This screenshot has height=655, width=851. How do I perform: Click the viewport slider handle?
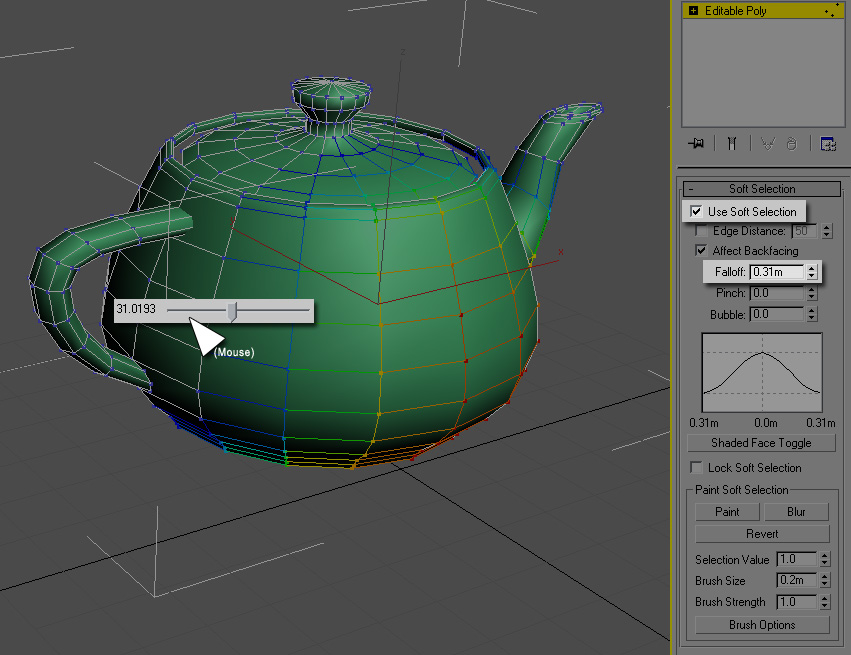coord(232,312)
